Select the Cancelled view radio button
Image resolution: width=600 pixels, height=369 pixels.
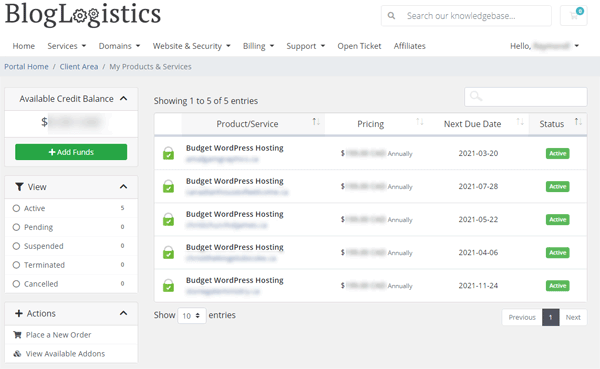click(16, 284)
